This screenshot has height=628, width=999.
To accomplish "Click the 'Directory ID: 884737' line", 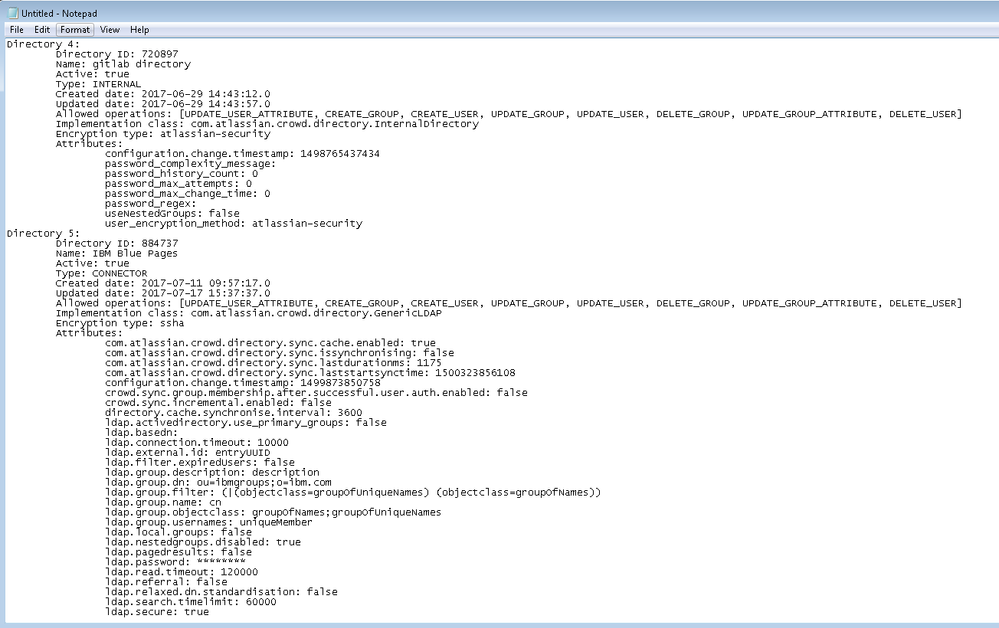I will [117, 243].
